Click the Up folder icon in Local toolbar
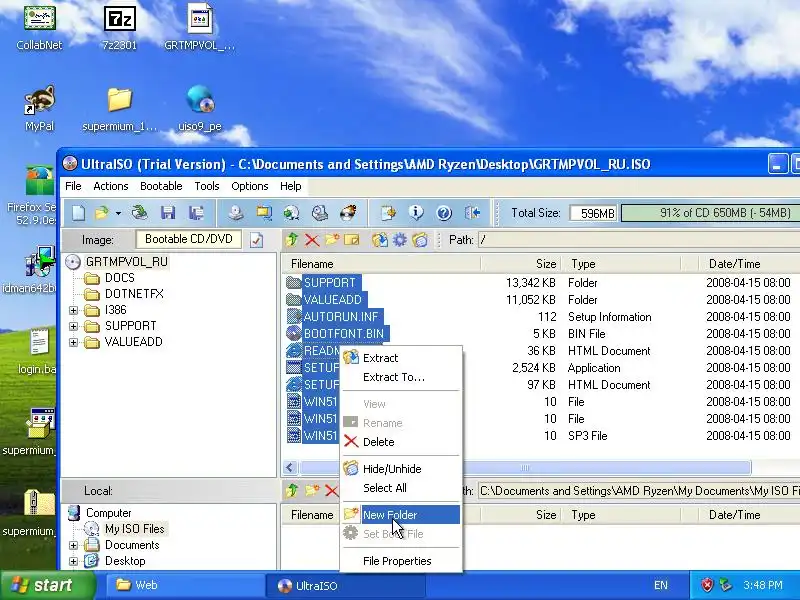This screenshot has width=800, height=600. point(292,490)
